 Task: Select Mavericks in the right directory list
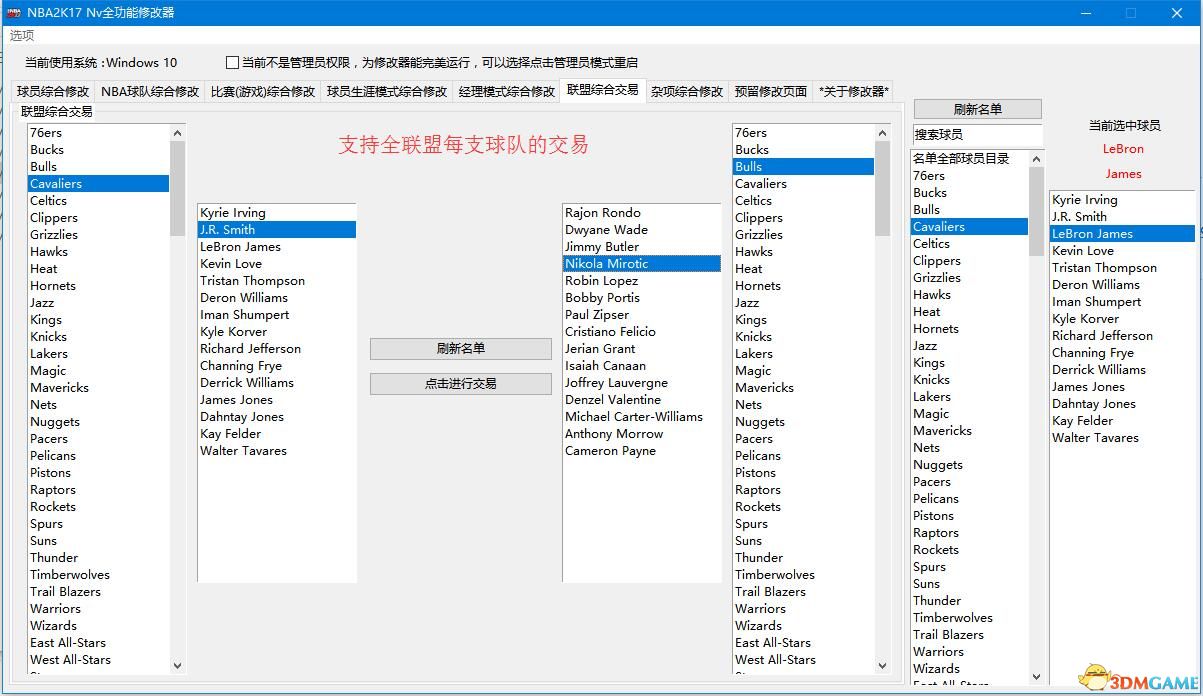coord(969,431)
